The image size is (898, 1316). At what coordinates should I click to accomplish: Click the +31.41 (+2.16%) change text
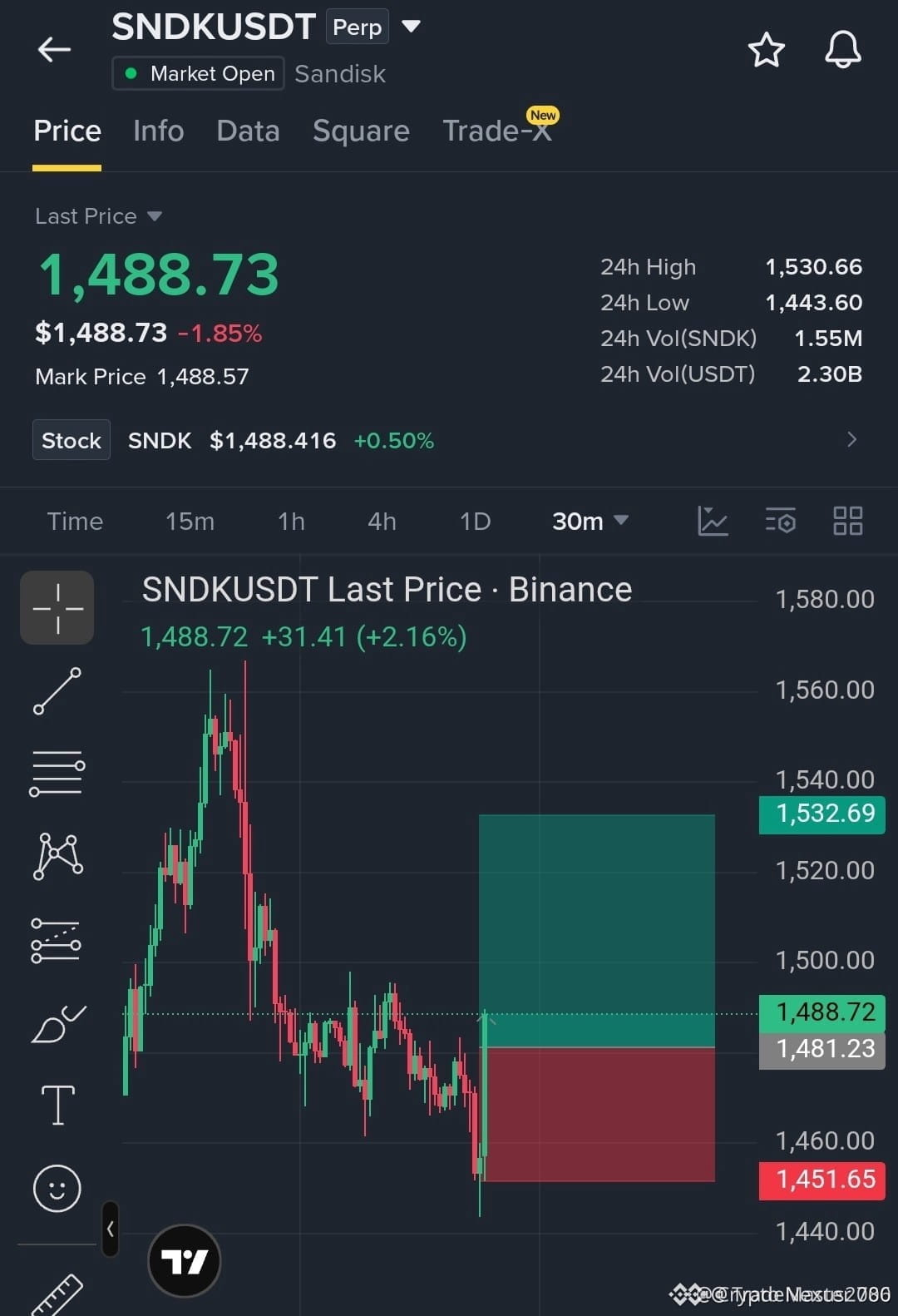click(x=364, y=637)
